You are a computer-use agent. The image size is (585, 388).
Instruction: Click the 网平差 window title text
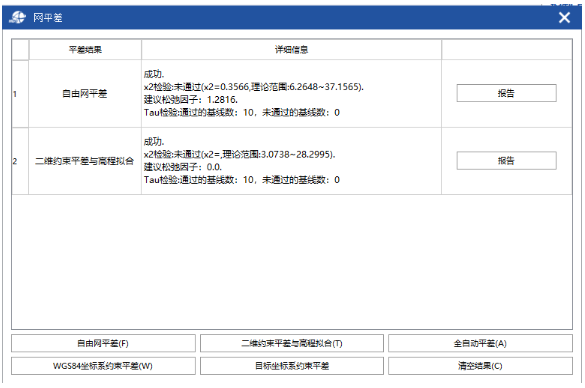click(48, 18)
